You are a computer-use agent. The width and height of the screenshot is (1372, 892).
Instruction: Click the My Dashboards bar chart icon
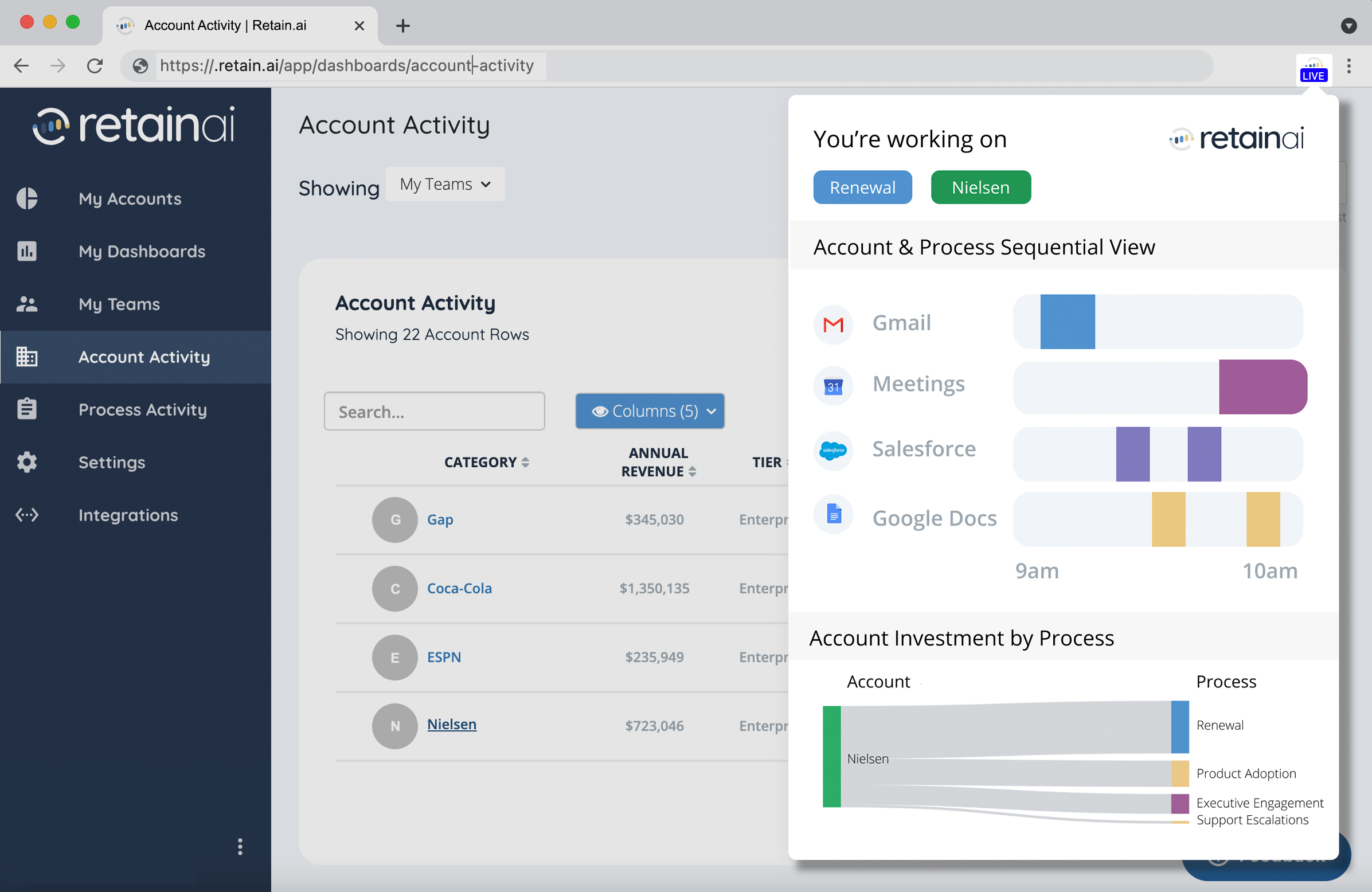(27, 251)
